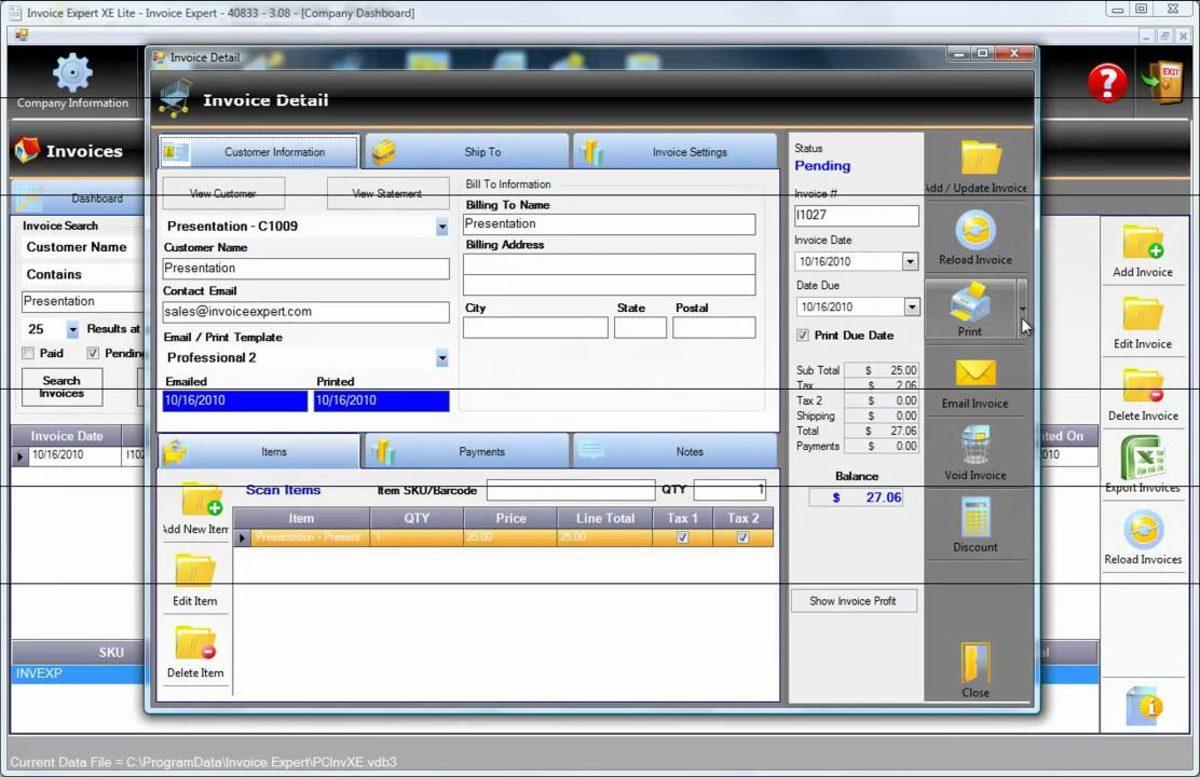
Task: Click the View Statement button
Action: pos(387,193)
